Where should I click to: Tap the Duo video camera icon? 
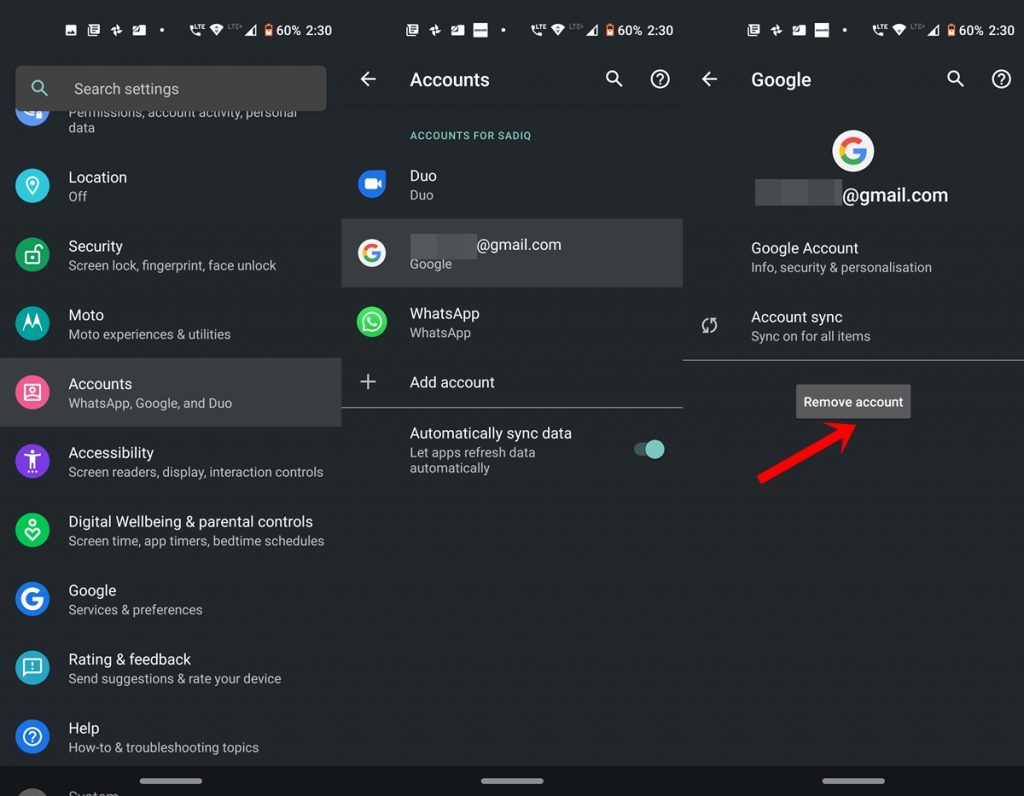pyautogui.click(x=372, y=184)
